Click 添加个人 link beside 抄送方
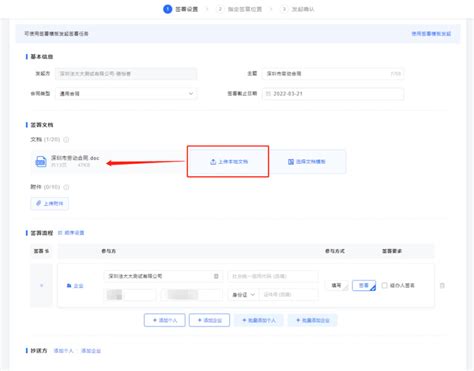The image size is (474, 371). click(63, 351)
